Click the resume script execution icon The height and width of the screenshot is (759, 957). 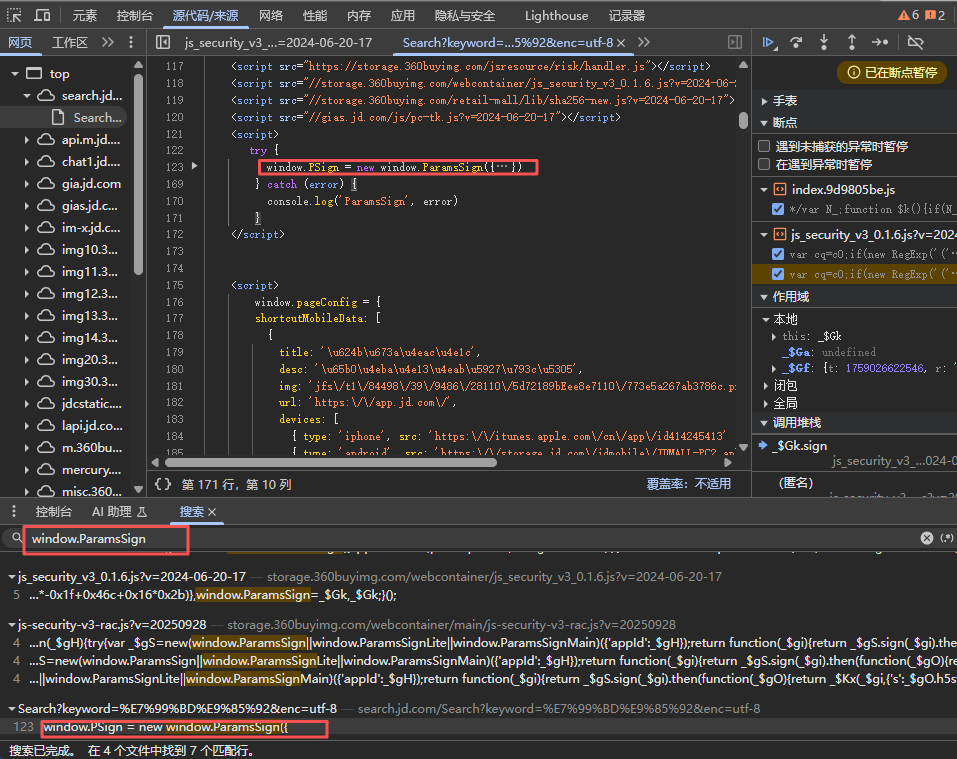tap(769, 42)
